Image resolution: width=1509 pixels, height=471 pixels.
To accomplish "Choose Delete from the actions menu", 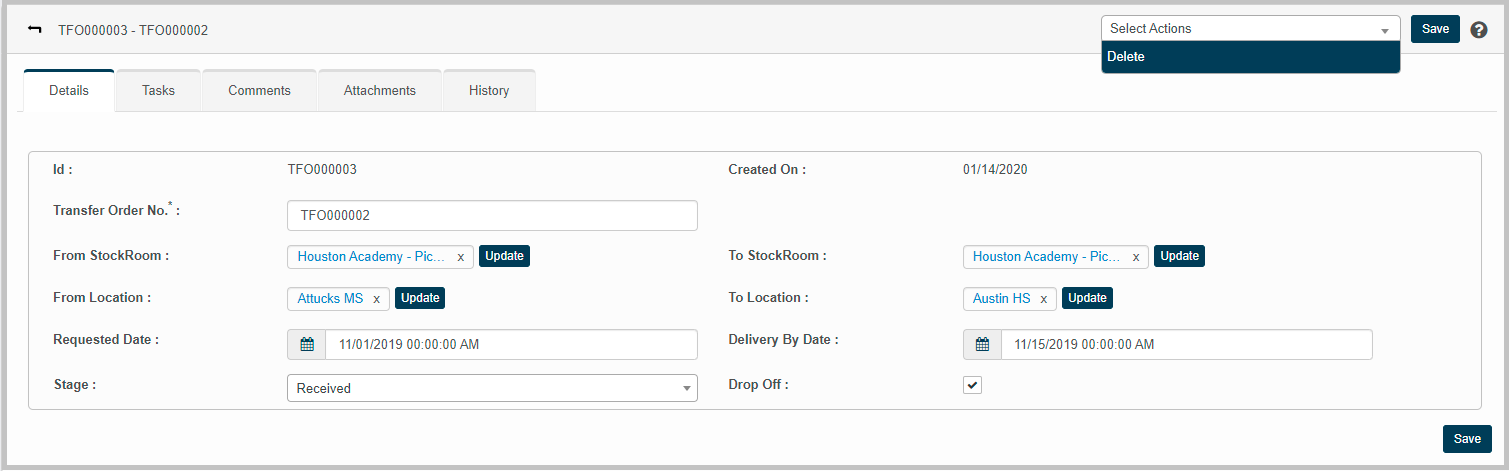I will click(x=1250, y=57).
